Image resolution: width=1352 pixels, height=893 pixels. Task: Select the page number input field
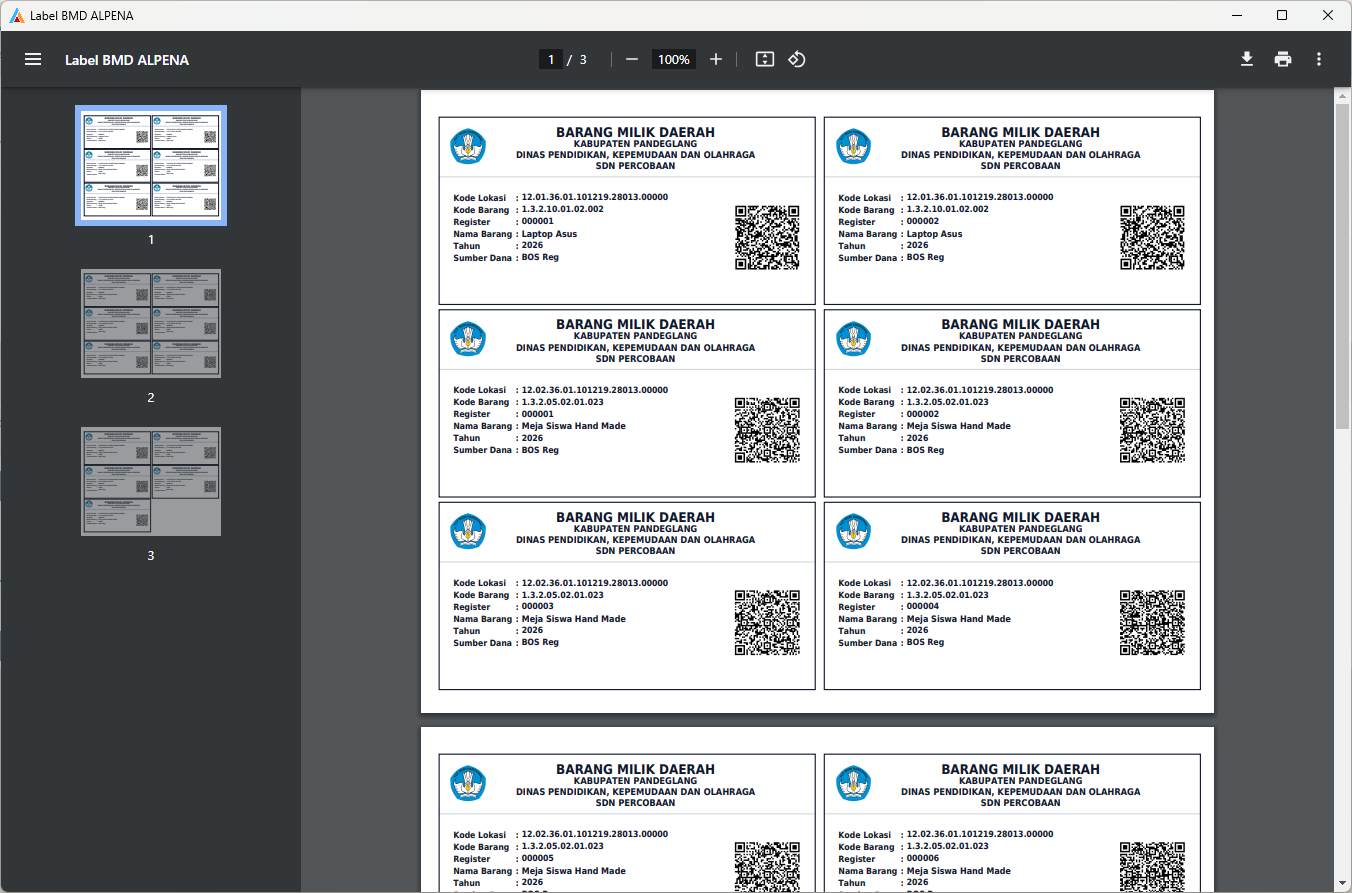[550, 59]
